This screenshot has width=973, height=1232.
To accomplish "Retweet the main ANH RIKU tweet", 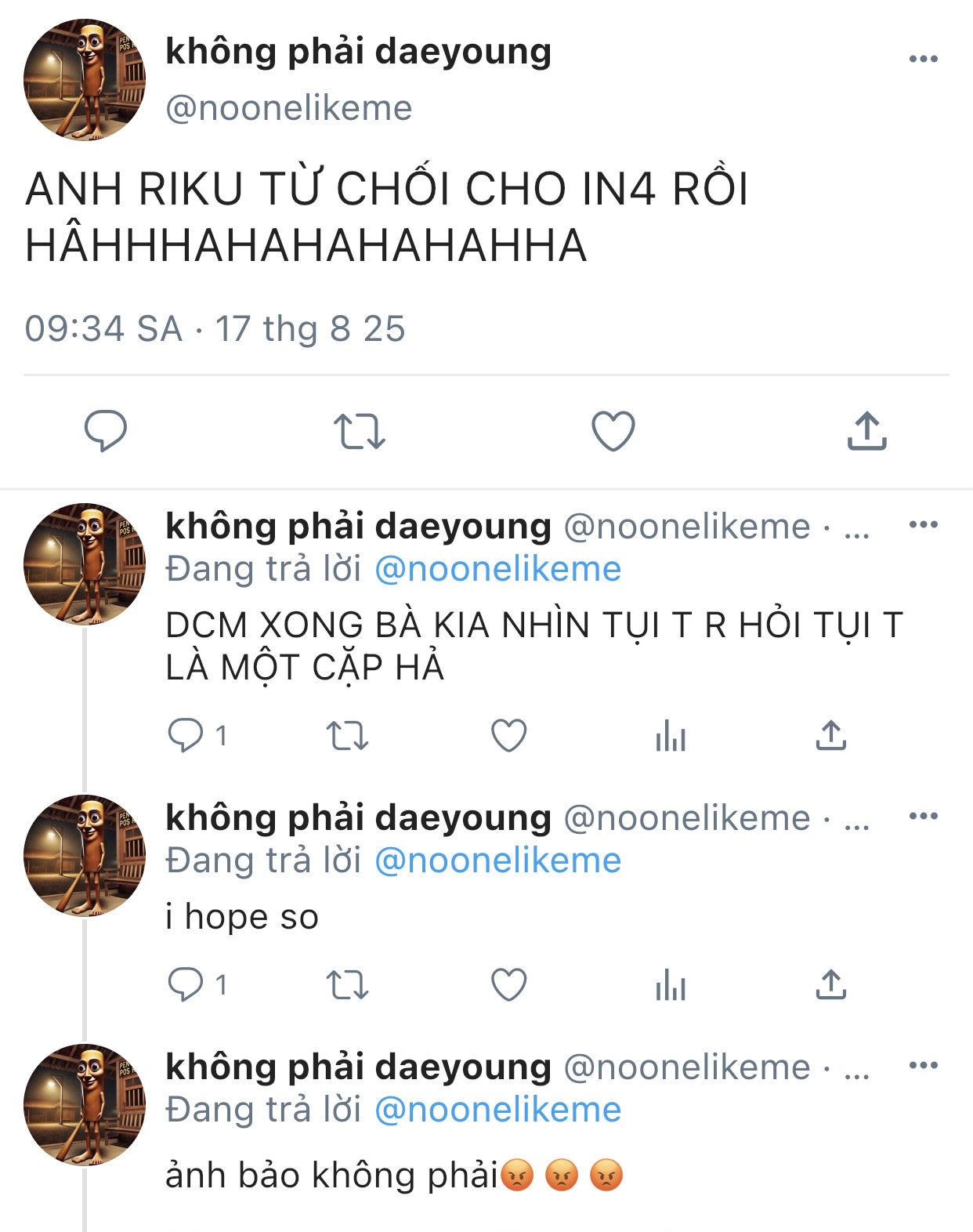I will coord(359,431).
